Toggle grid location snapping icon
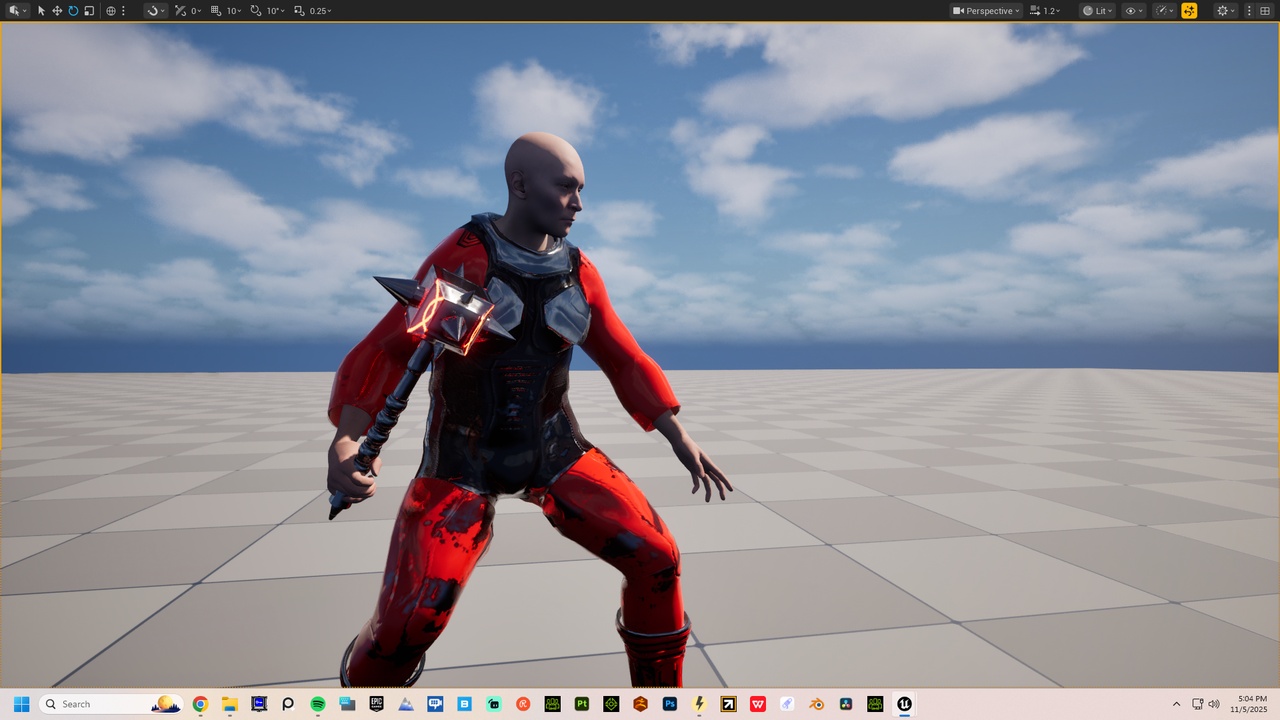The height and width of the screenshot is (720, 1280). (217, 11)
